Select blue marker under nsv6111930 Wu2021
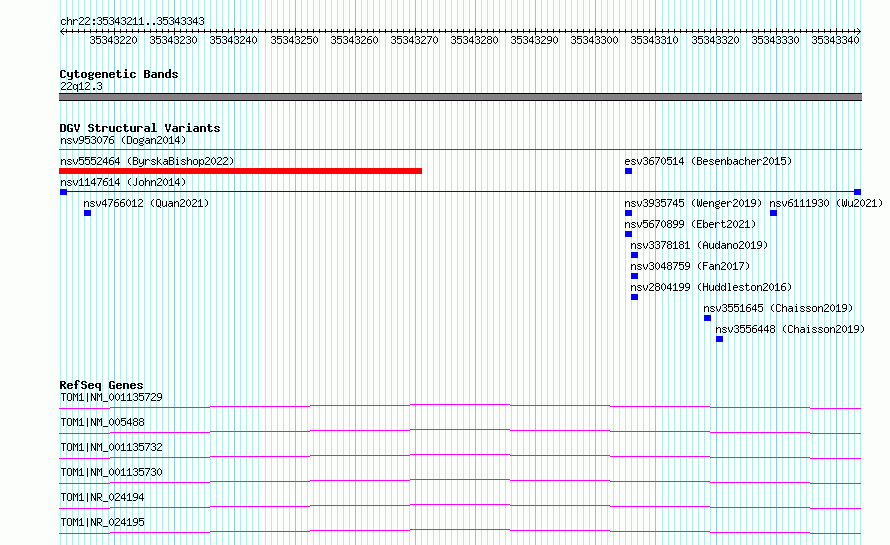 tap(773, 213)
